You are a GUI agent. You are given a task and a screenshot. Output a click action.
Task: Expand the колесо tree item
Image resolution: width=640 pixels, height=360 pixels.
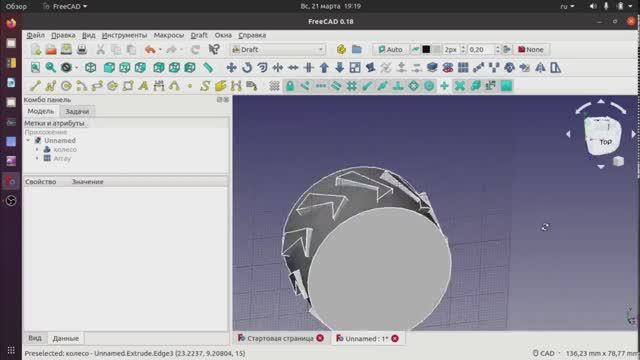[x=37, y=149]
